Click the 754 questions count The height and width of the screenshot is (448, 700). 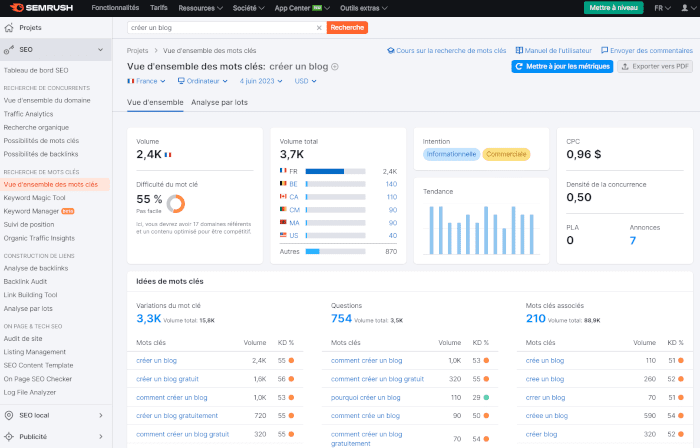341,319
